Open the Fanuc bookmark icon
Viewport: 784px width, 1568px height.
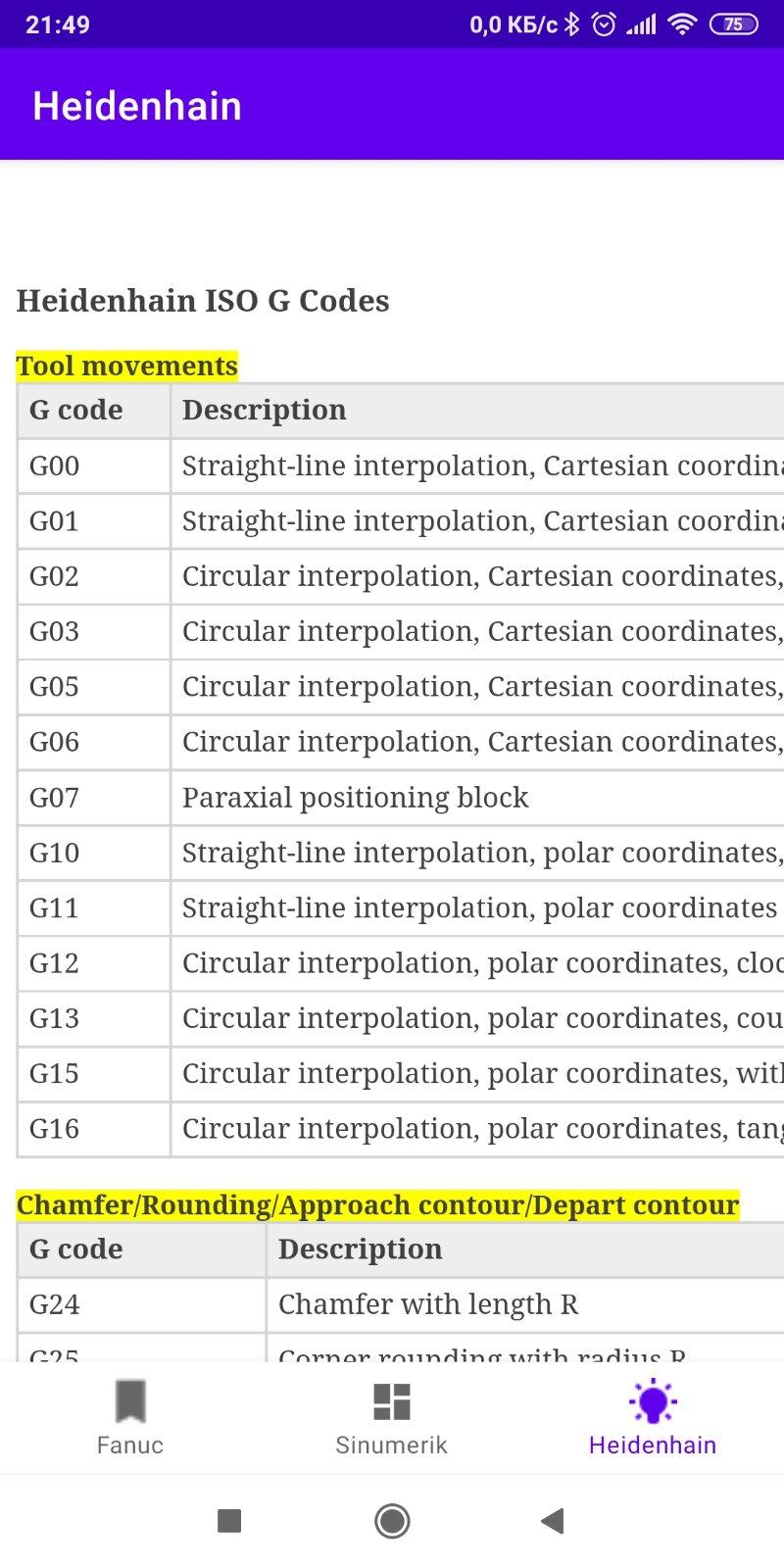click(x=130, y=1400)
